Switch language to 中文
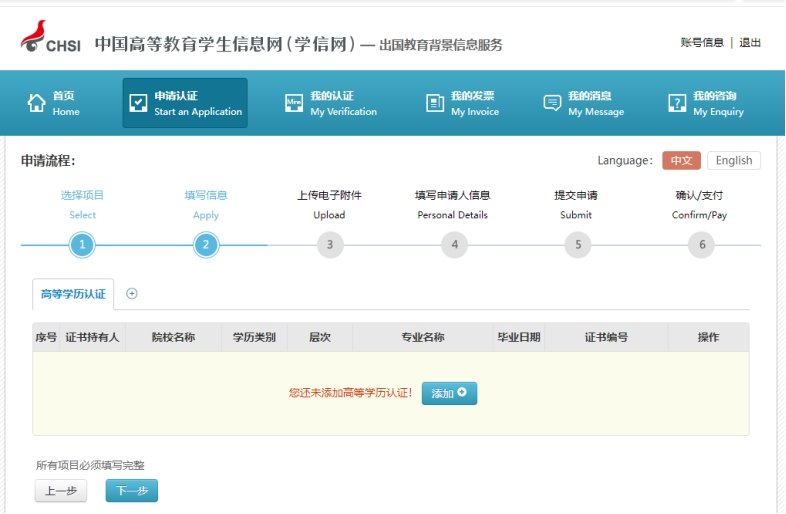This screenshot has width=786, height=514. pyautogui.click(x=681, y=160)
